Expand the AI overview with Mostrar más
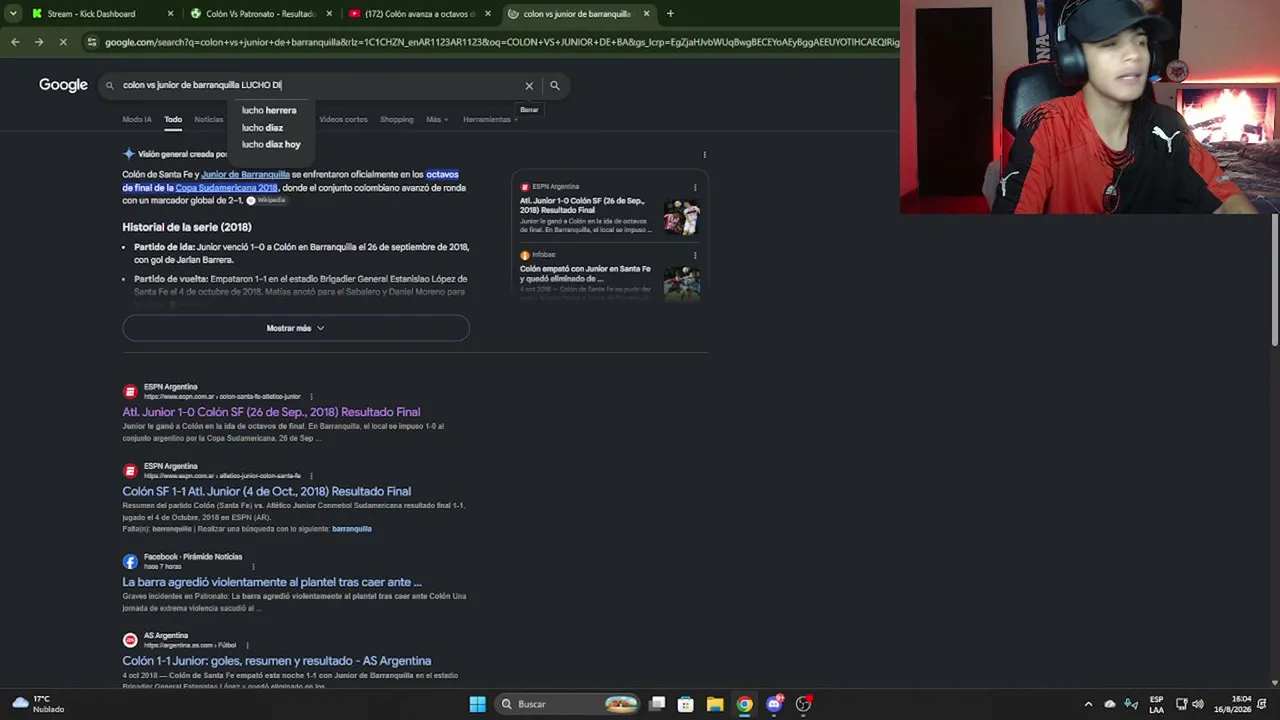Image resolution: width=1280 pixels, height=720 pixels. 296,328
